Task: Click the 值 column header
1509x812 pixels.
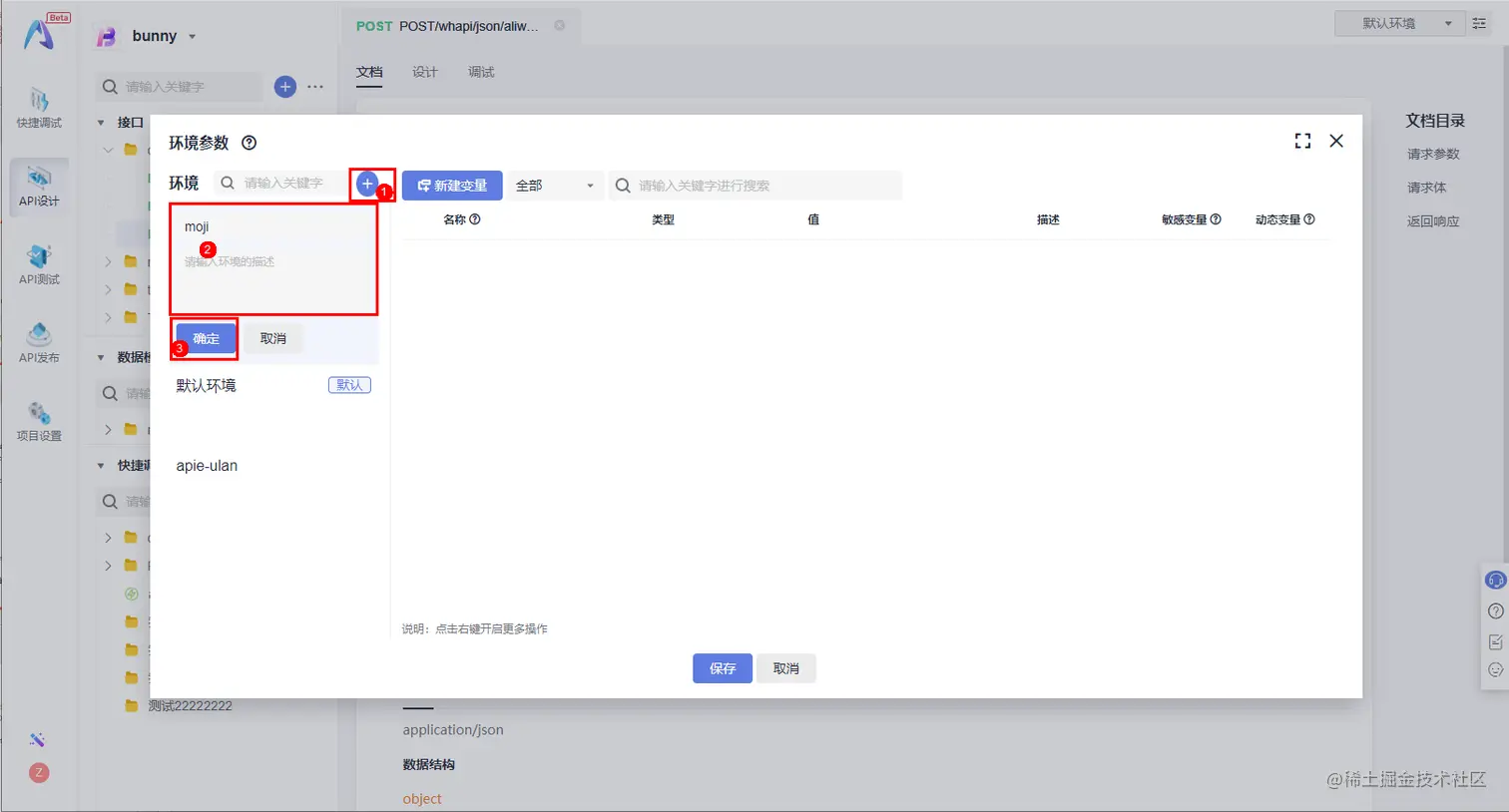Action: click(x=813, y=219)
